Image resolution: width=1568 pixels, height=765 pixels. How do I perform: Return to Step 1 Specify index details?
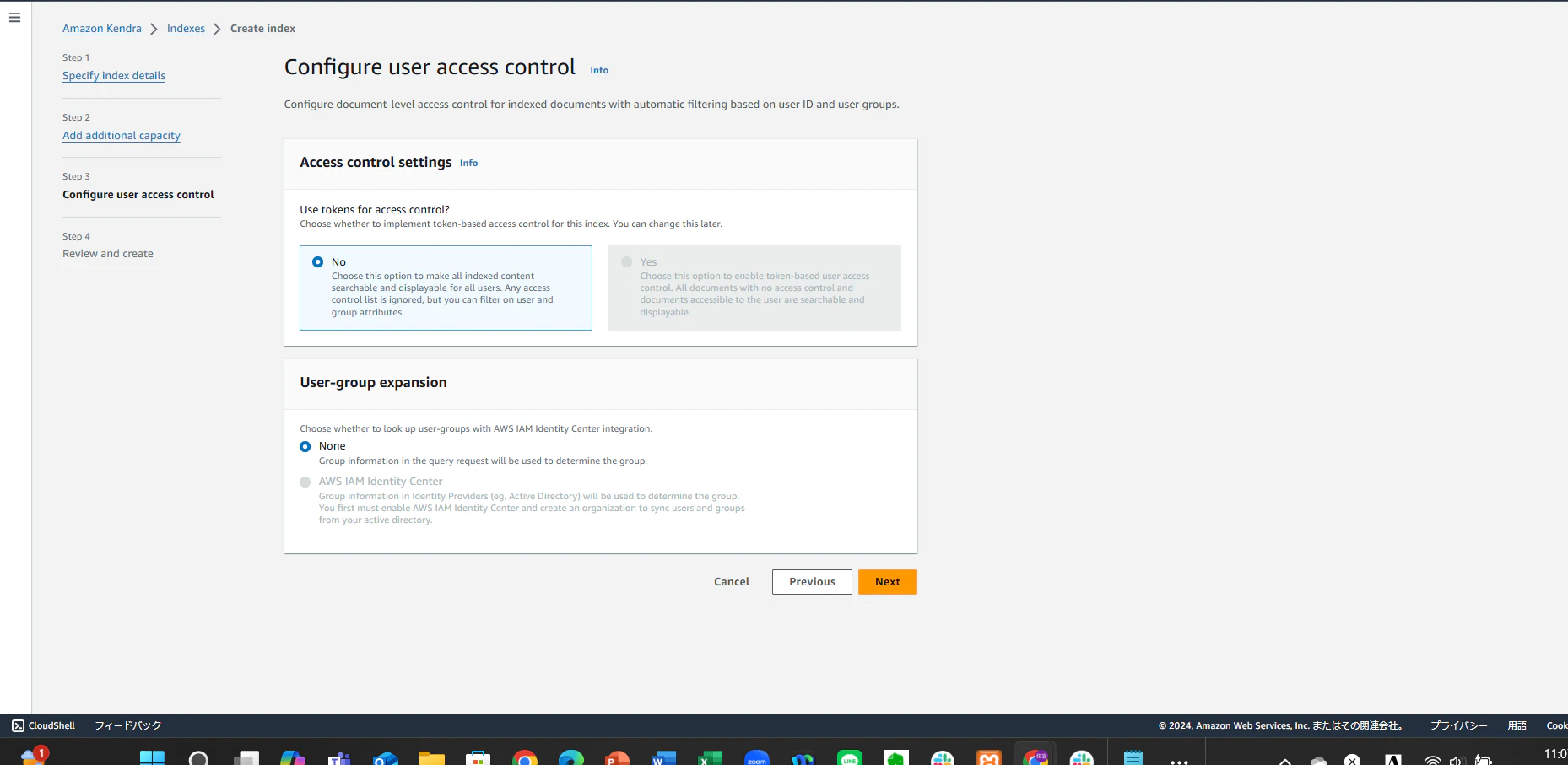coord(114,76)
